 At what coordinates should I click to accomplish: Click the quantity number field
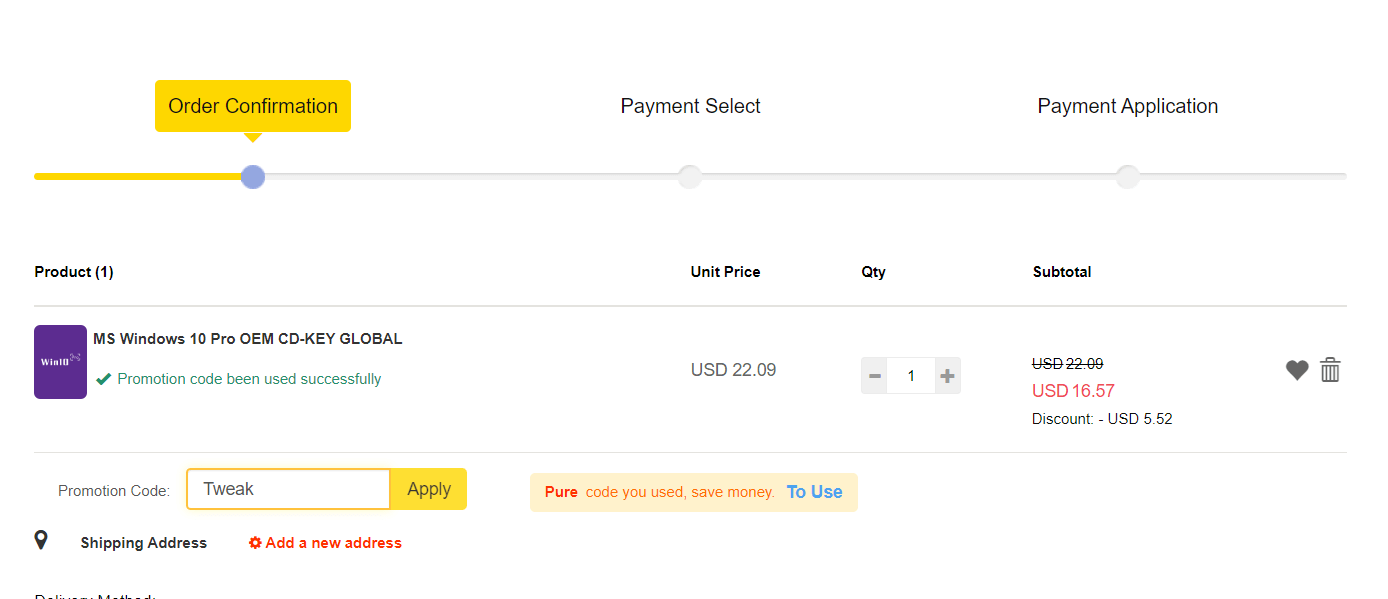point(911,376)
